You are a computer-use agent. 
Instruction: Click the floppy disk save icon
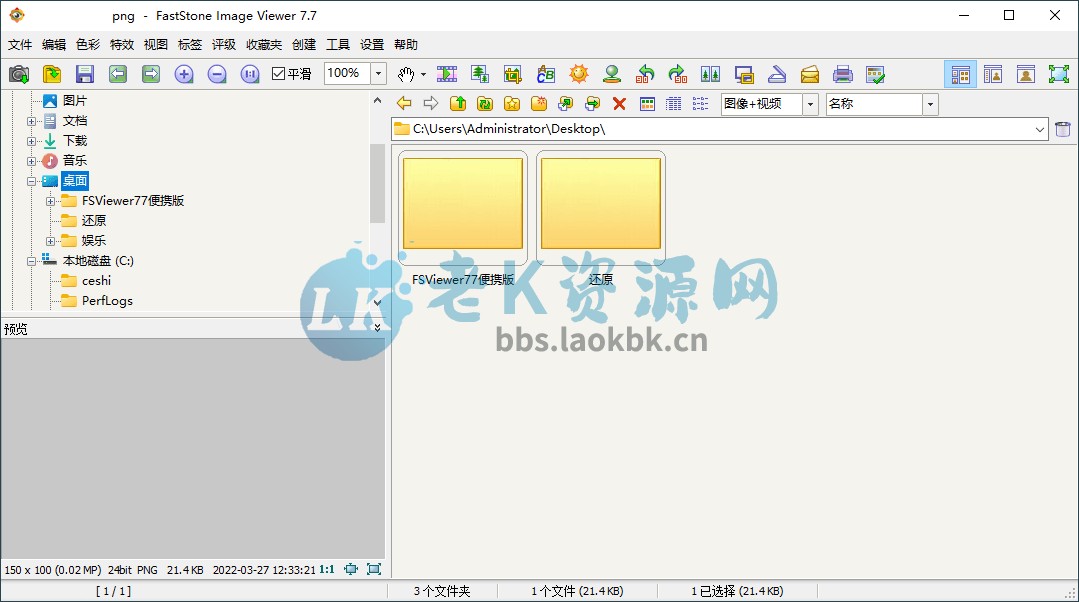tap(85, 74)
